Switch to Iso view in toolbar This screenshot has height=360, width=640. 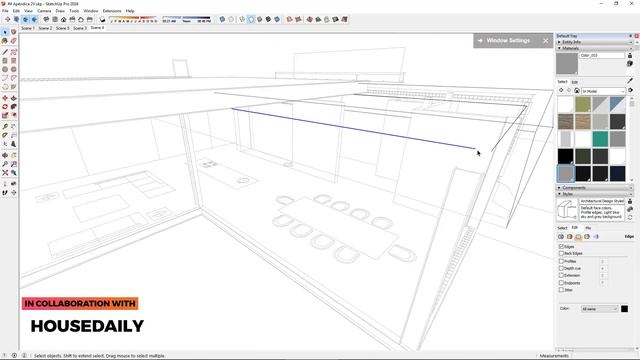46,19
